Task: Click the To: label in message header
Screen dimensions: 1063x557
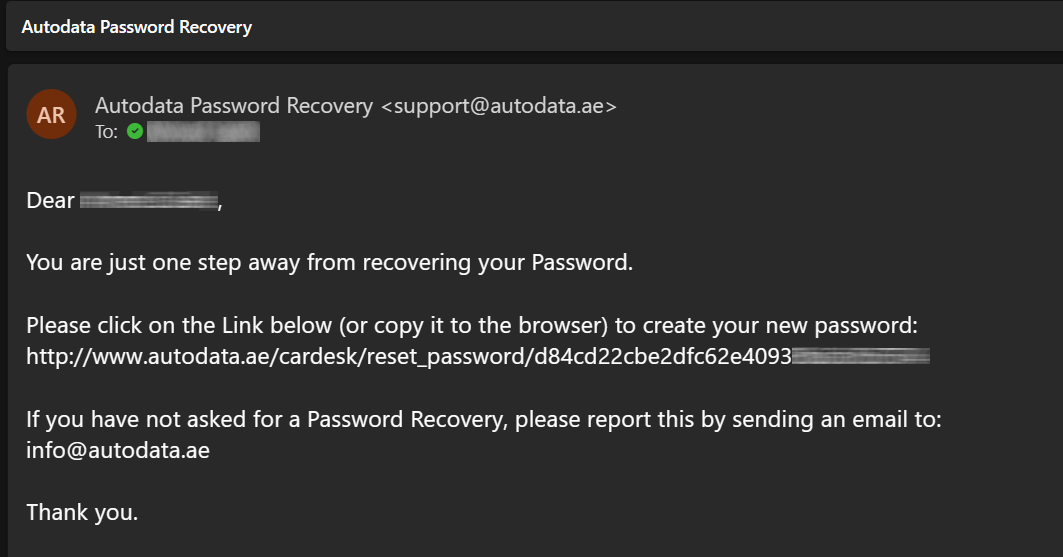Action: (x=106, y=132)
